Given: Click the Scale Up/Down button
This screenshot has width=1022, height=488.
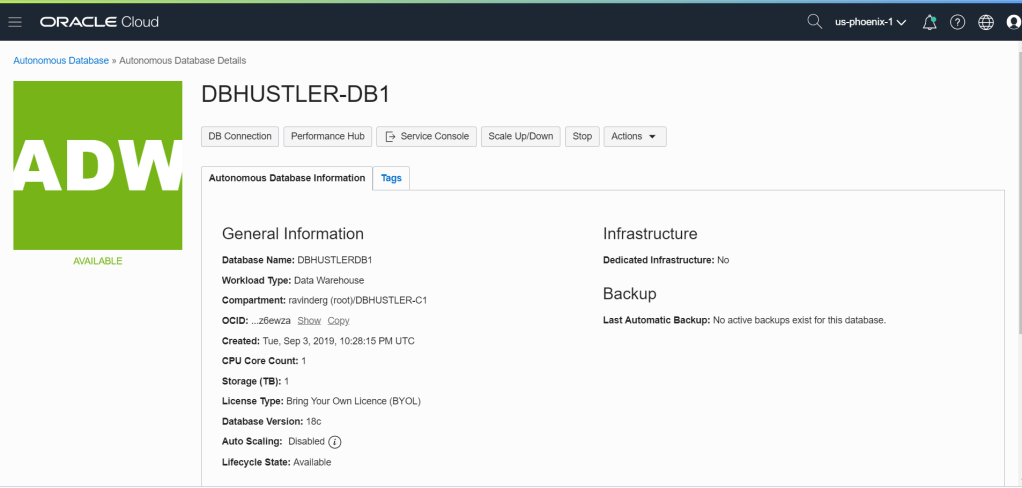Looking at the screenshot, I should [520, 136].
